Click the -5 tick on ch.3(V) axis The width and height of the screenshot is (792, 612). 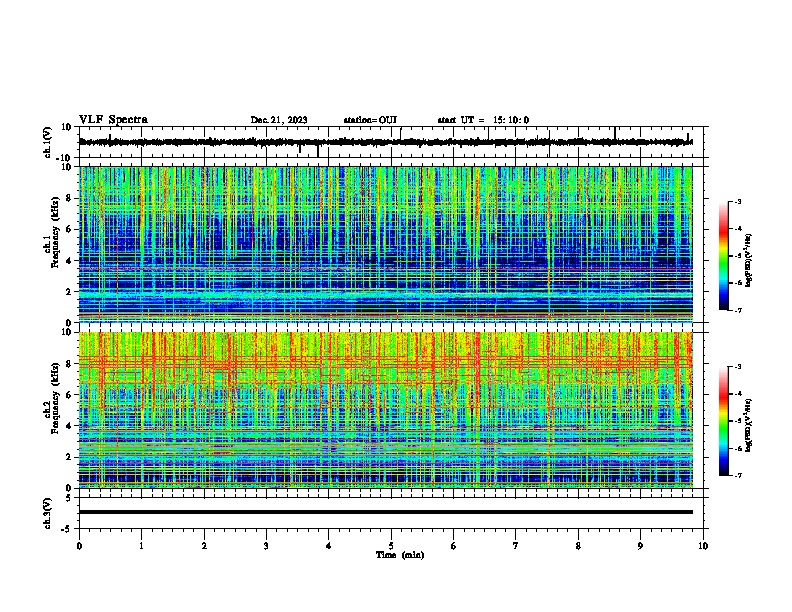tap(67, 529)
